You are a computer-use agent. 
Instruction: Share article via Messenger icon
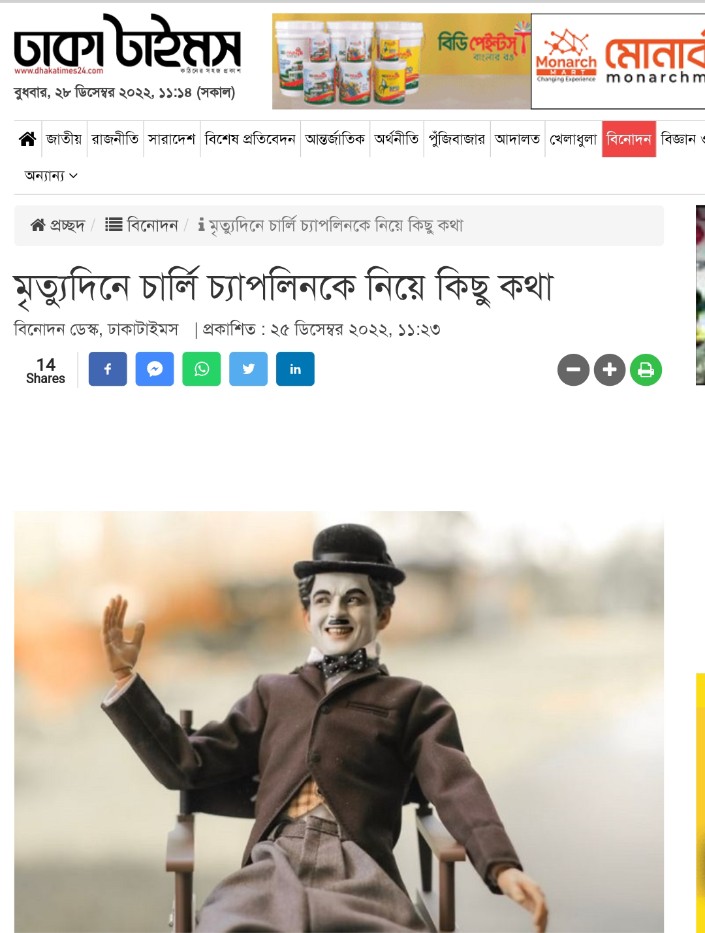155,369
